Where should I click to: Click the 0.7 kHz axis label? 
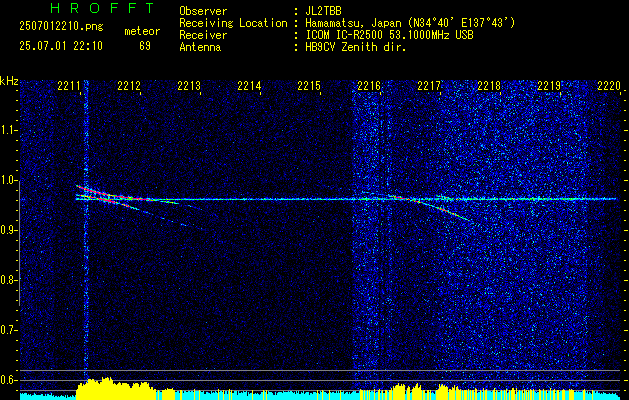8,330
